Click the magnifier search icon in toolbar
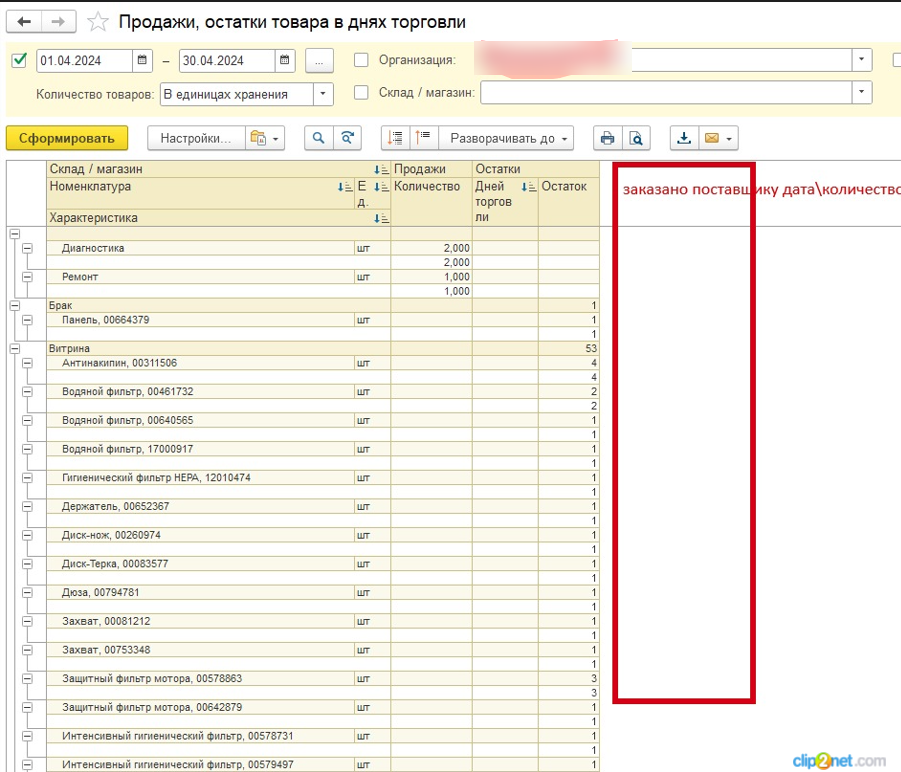This screenshot has height=772, width=901. (318, 138)
